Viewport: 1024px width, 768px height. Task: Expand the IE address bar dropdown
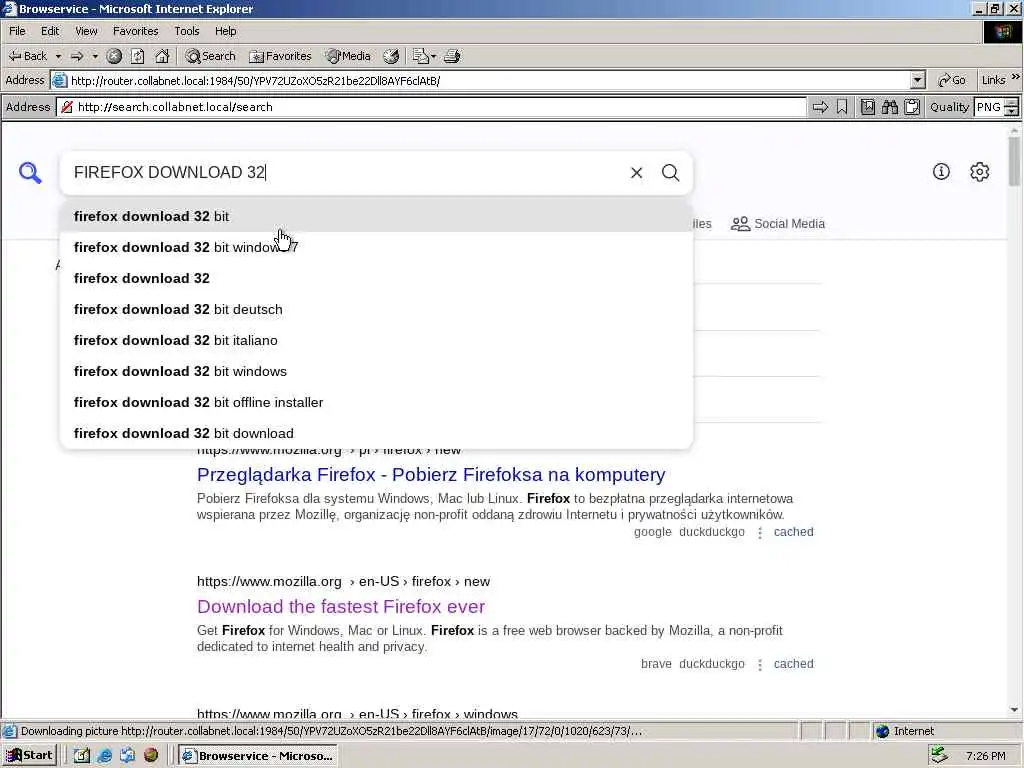(918, 80)
